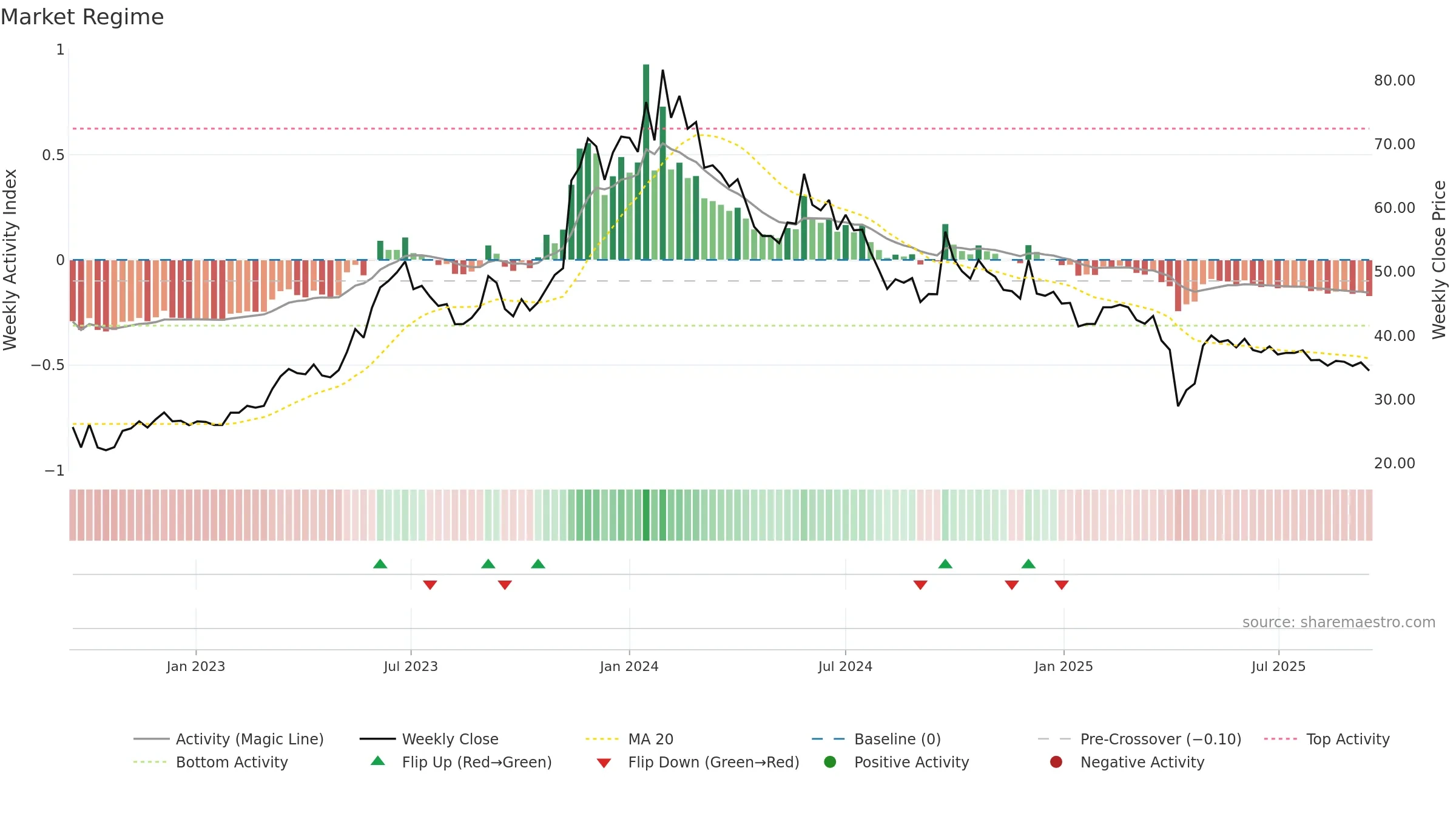Click the red Flip Down triangle in the legend
Viewport: 1456px width, 819px height.
tap(604, 763)
